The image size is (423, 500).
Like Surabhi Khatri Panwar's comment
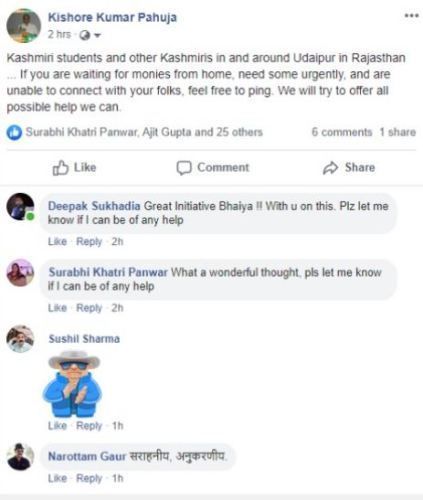[57, 308]
